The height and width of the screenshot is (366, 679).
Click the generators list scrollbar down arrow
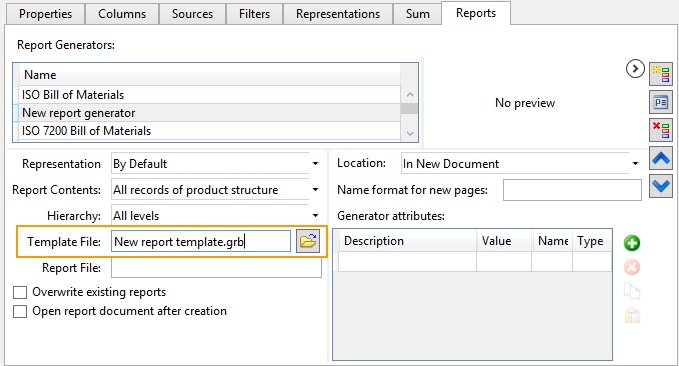pyautogui.click(x=410, y=133)
